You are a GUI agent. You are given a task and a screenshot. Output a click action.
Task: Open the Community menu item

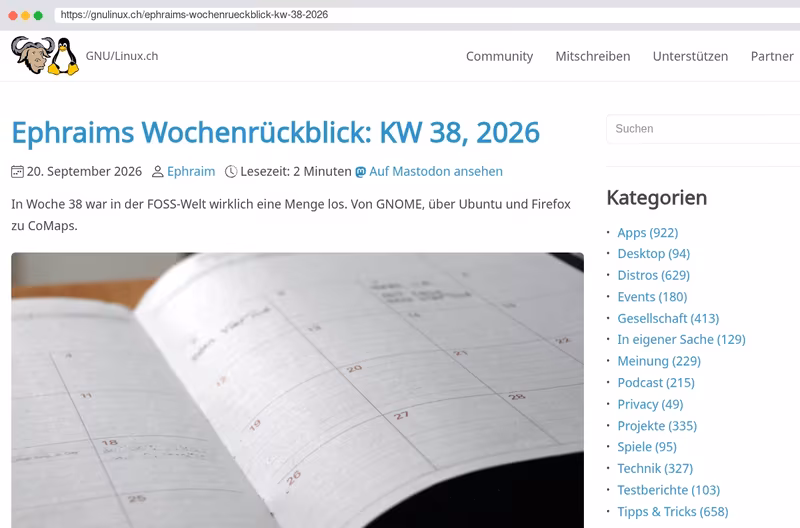click(499, 56)
